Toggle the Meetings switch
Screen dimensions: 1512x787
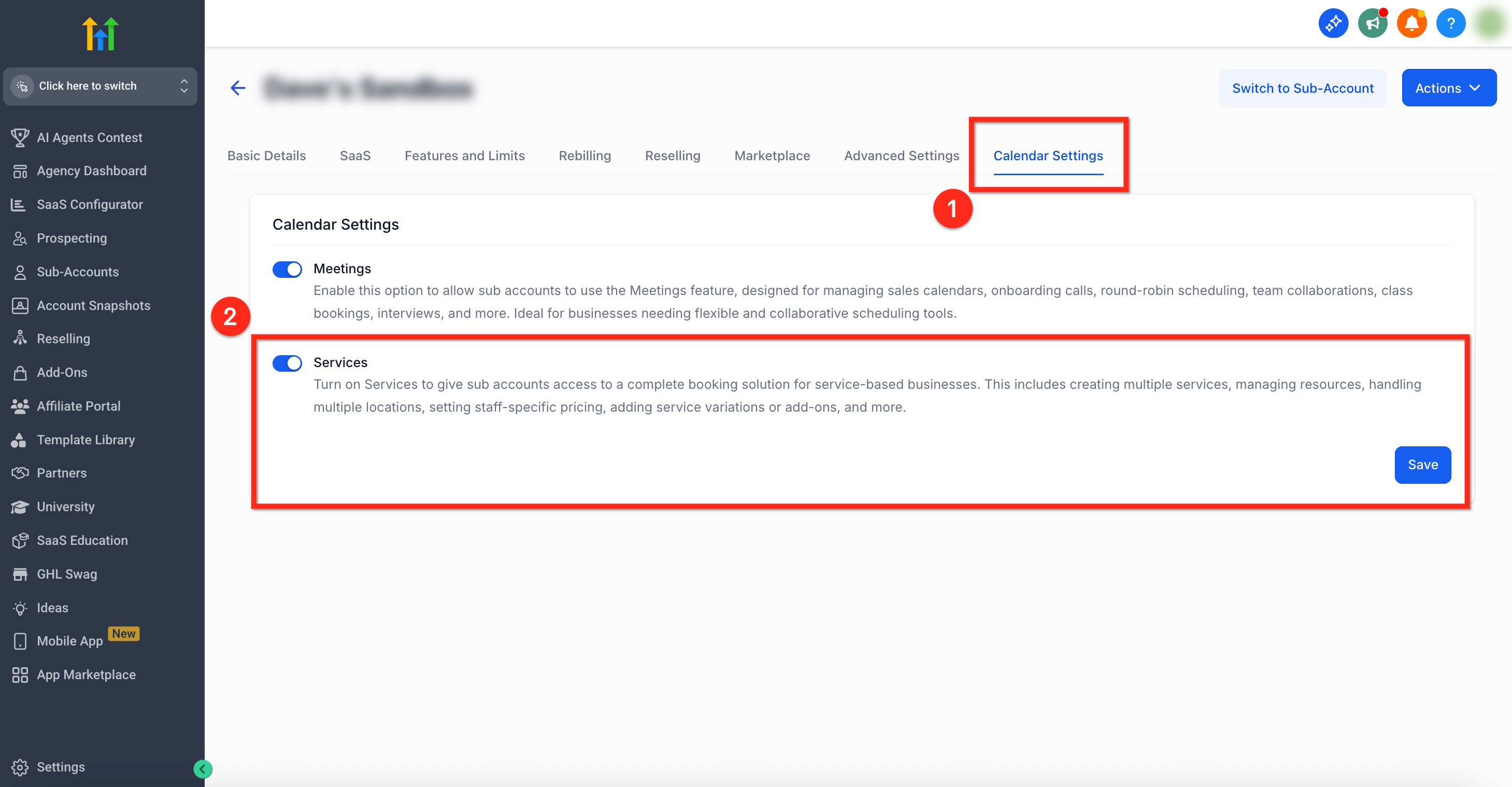pos(287,270)
